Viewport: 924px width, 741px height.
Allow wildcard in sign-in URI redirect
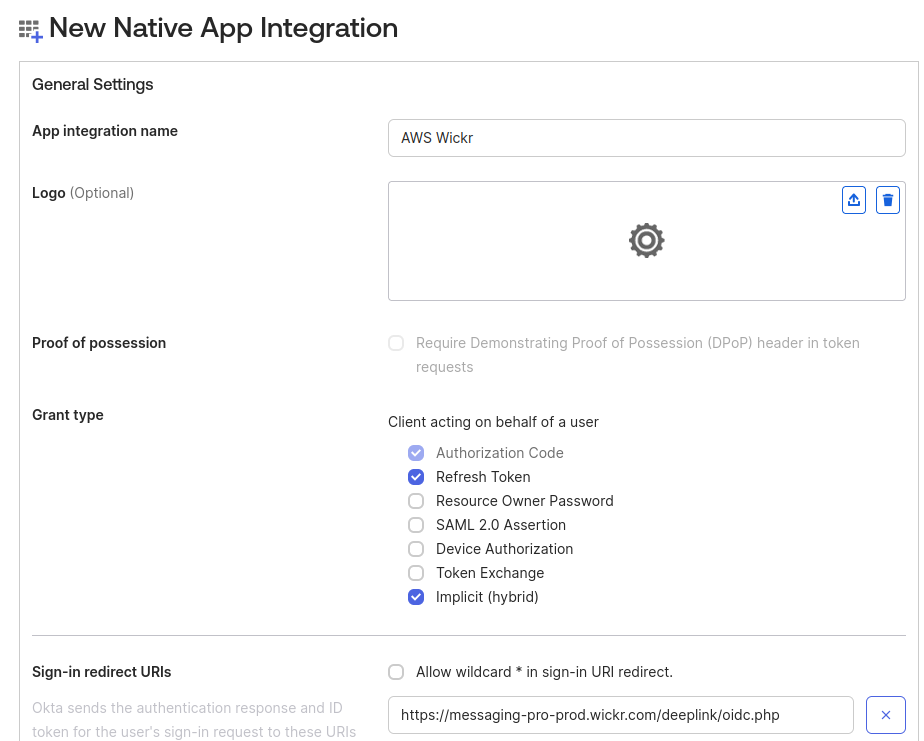tap(396, 672)
